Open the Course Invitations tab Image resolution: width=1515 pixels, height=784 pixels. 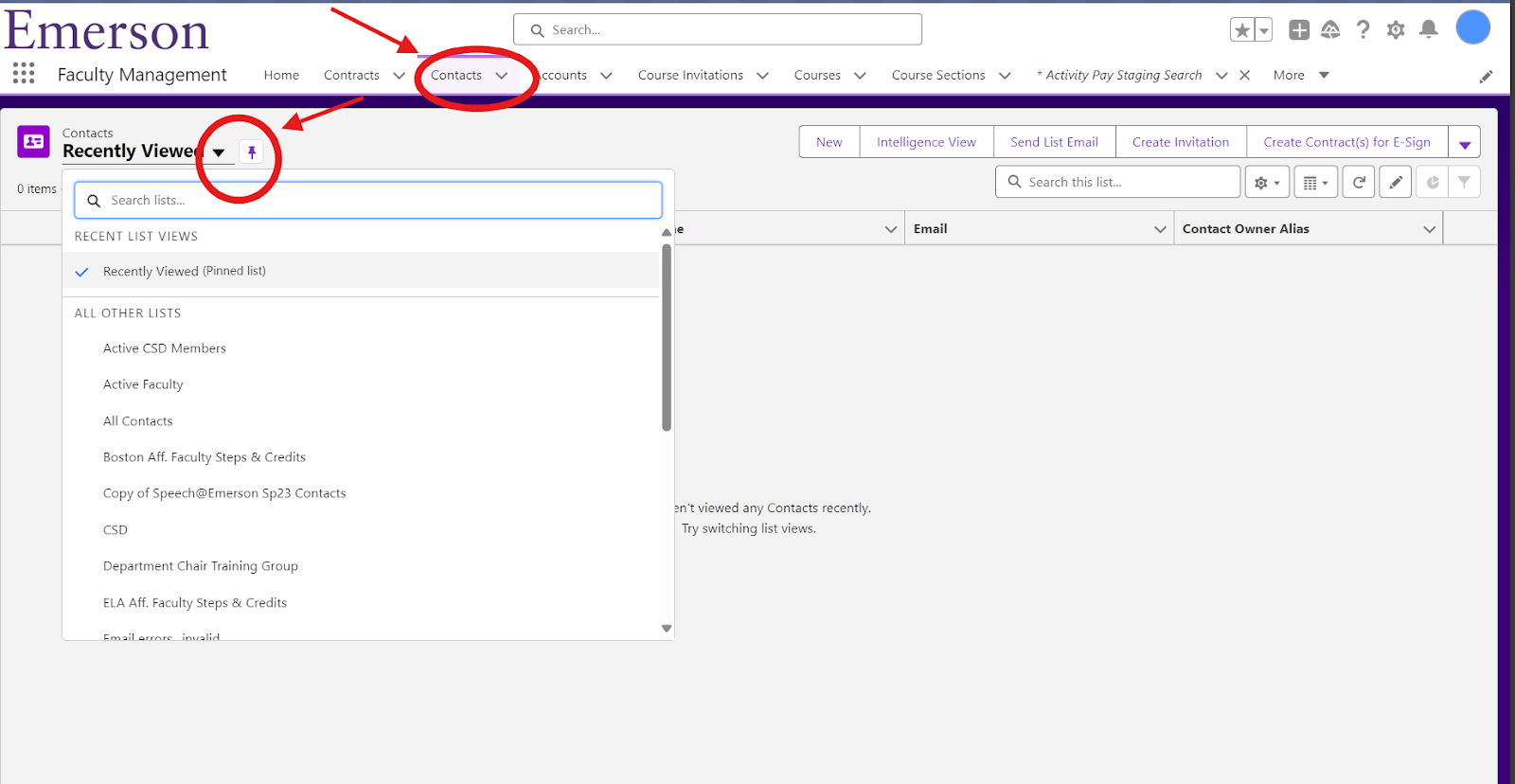pyautogui.click(x=690, y=75)
